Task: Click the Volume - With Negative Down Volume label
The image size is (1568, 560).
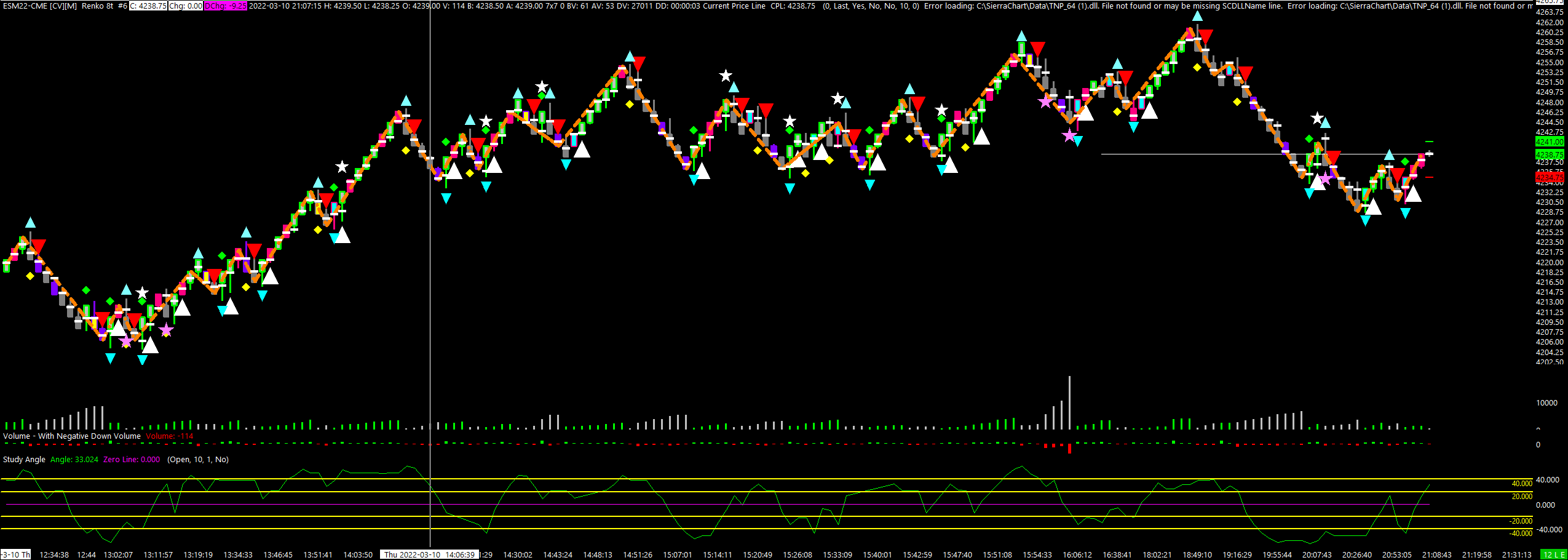Action: point(72,436)
